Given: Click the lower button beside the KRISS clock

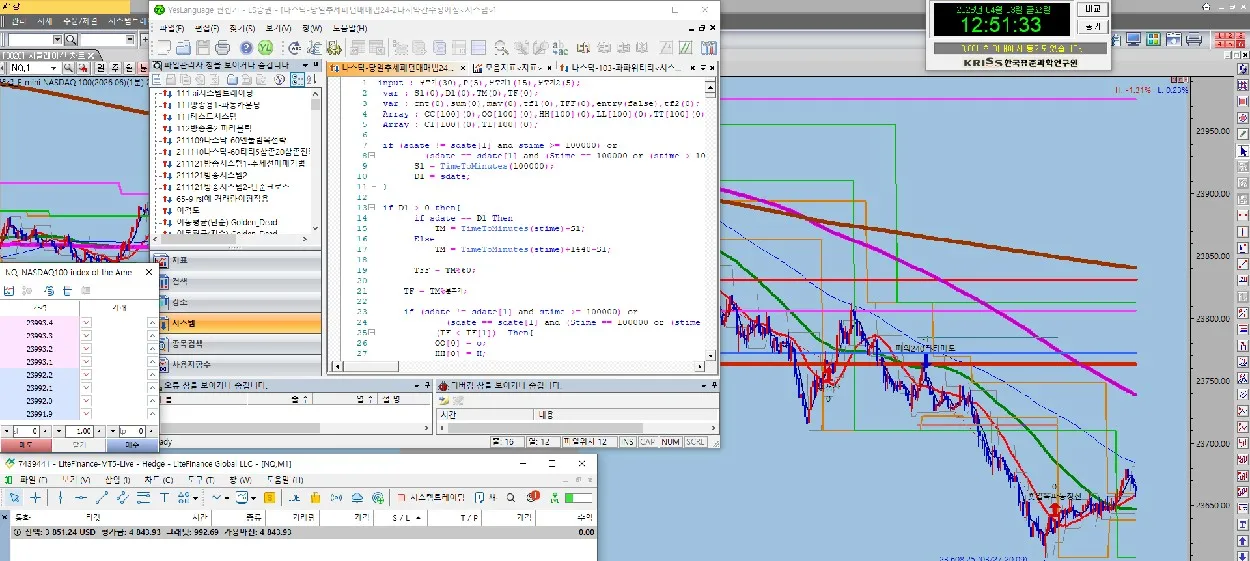Looking at the screenshot, I should click(1092, 26).
